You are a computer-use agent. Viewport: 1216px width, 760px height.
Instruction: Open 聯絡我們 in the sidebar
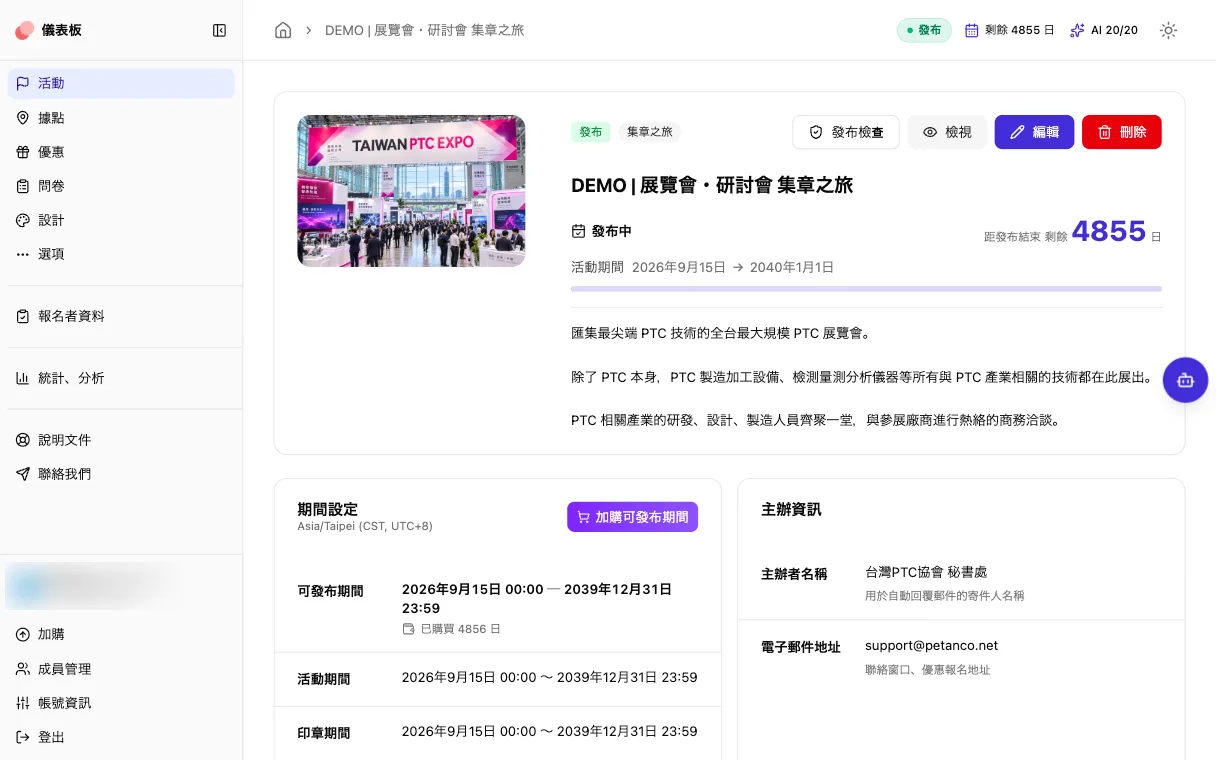coord(121,474)
